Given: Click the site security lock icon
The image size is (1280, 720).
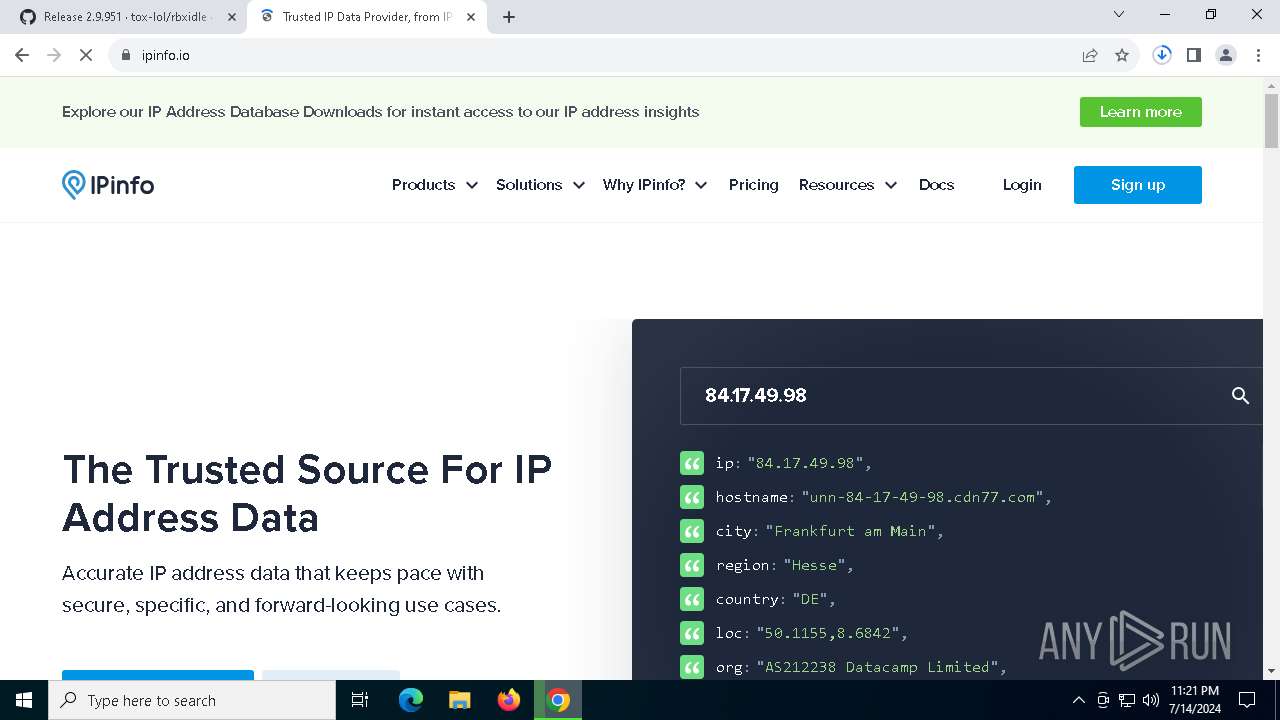Looking at the screenshot, I should [125, 55].
